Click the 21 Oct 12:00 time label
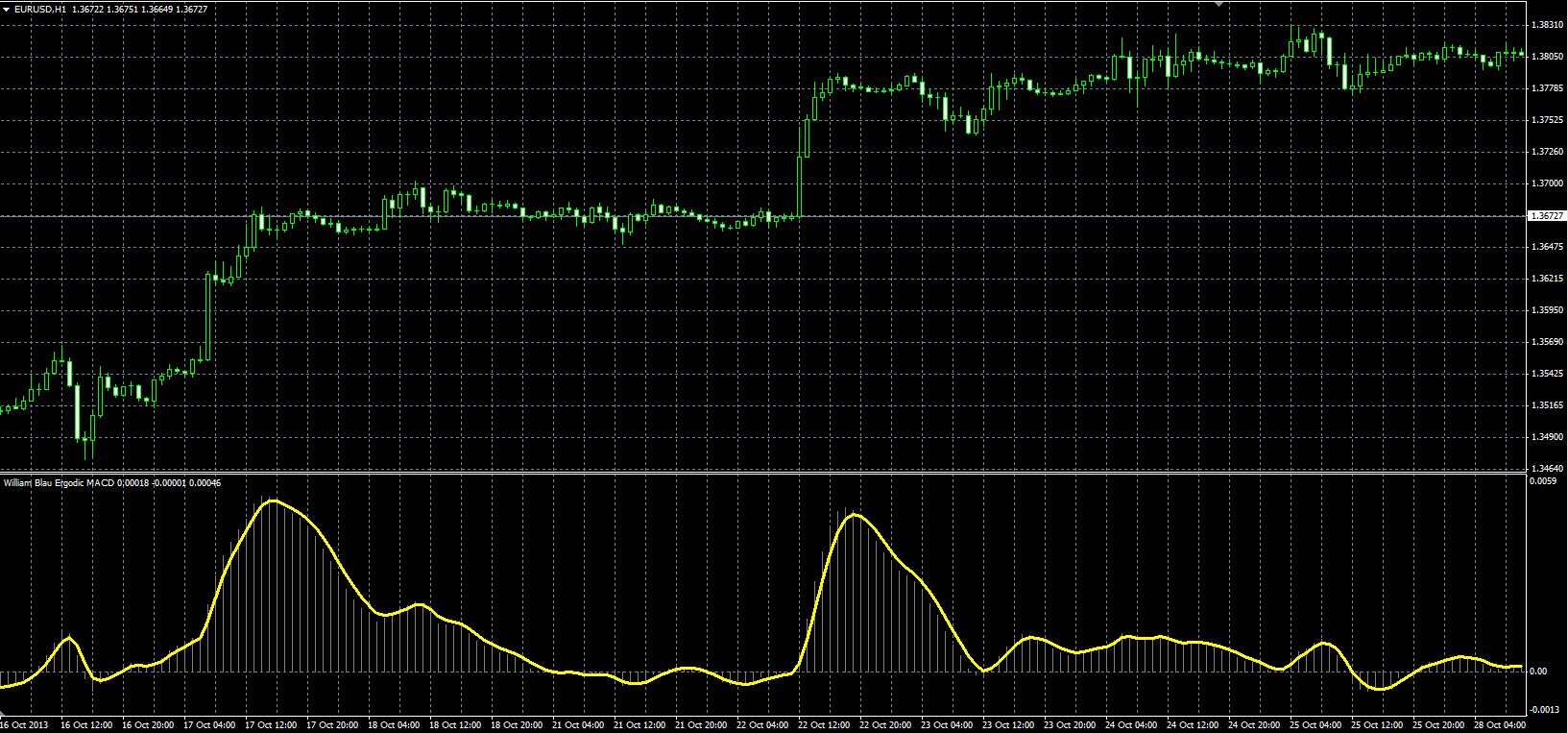Screen dimensions: 1568x733 pos(639,725)
